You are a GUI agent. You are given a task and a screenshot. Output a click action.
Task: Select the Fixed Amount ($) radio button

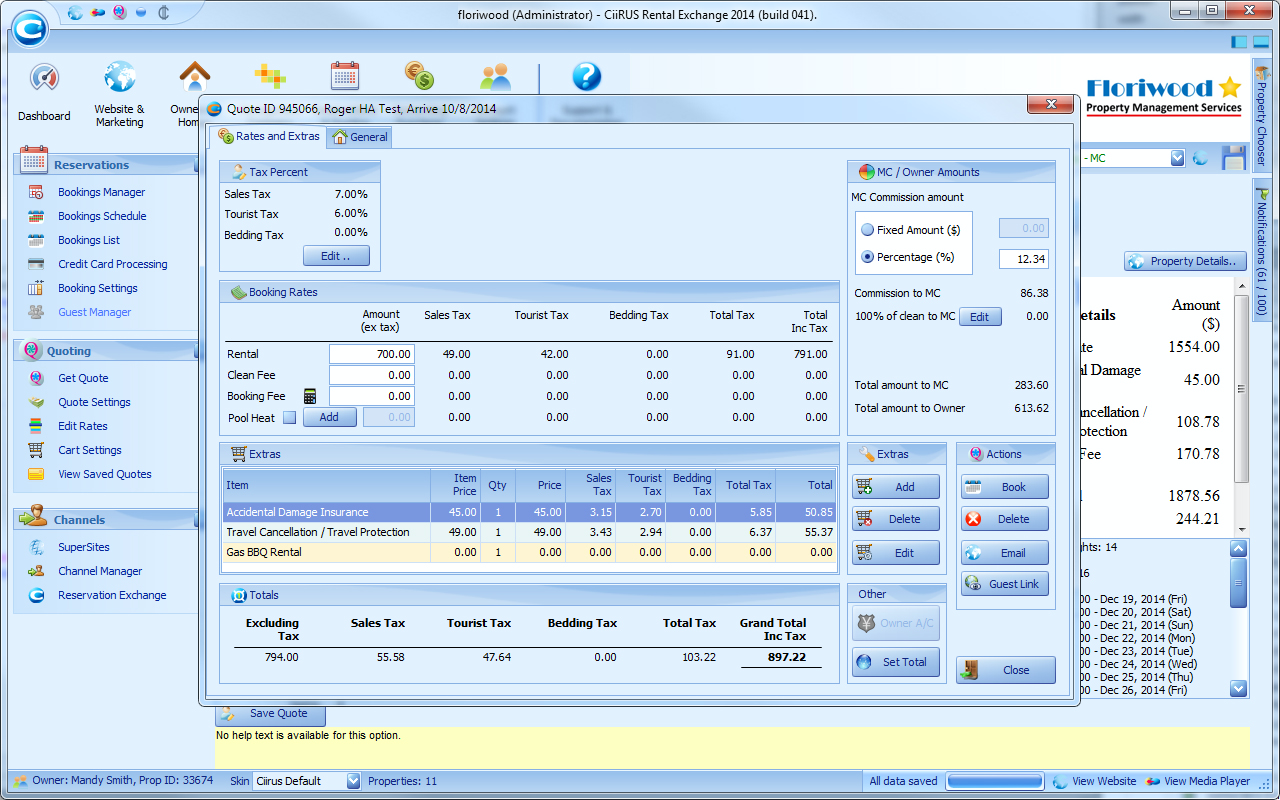click(867, 230)
